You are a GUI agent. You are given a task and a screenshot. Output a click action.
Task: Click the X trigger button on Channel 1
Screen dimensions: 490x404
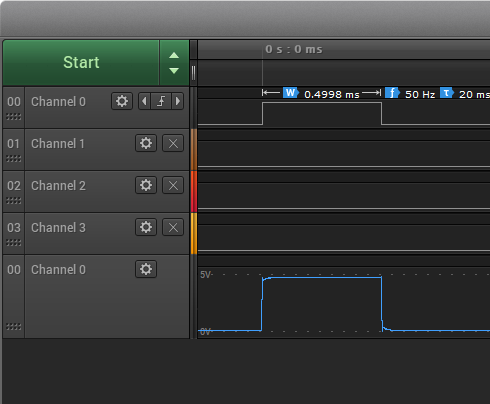[x=173, y=143]
